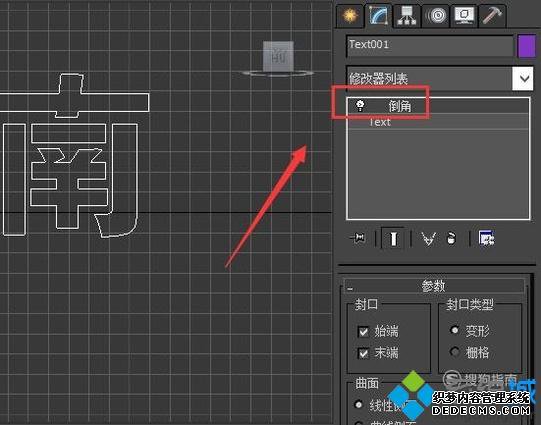Open the Display panel icon
Viewport: 541px width, 425px height.
pos(464,16)
